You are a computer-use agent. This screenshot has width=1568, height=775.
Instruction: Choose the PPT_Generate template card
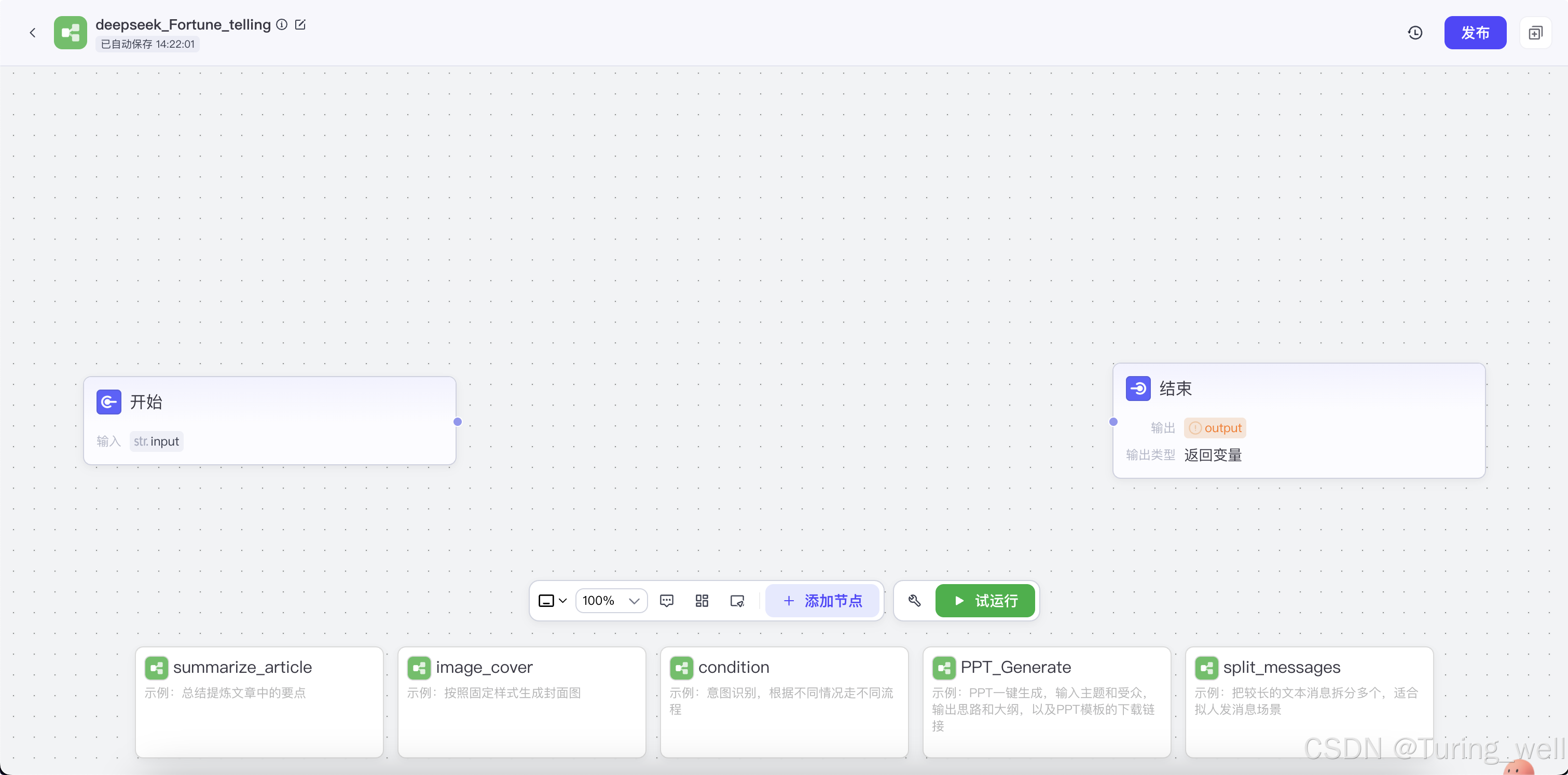1047,700
